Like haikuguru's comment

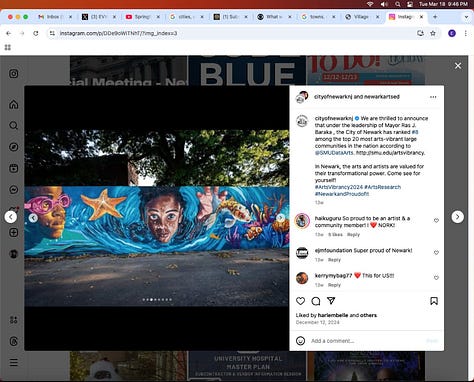(x=436, y=221)
